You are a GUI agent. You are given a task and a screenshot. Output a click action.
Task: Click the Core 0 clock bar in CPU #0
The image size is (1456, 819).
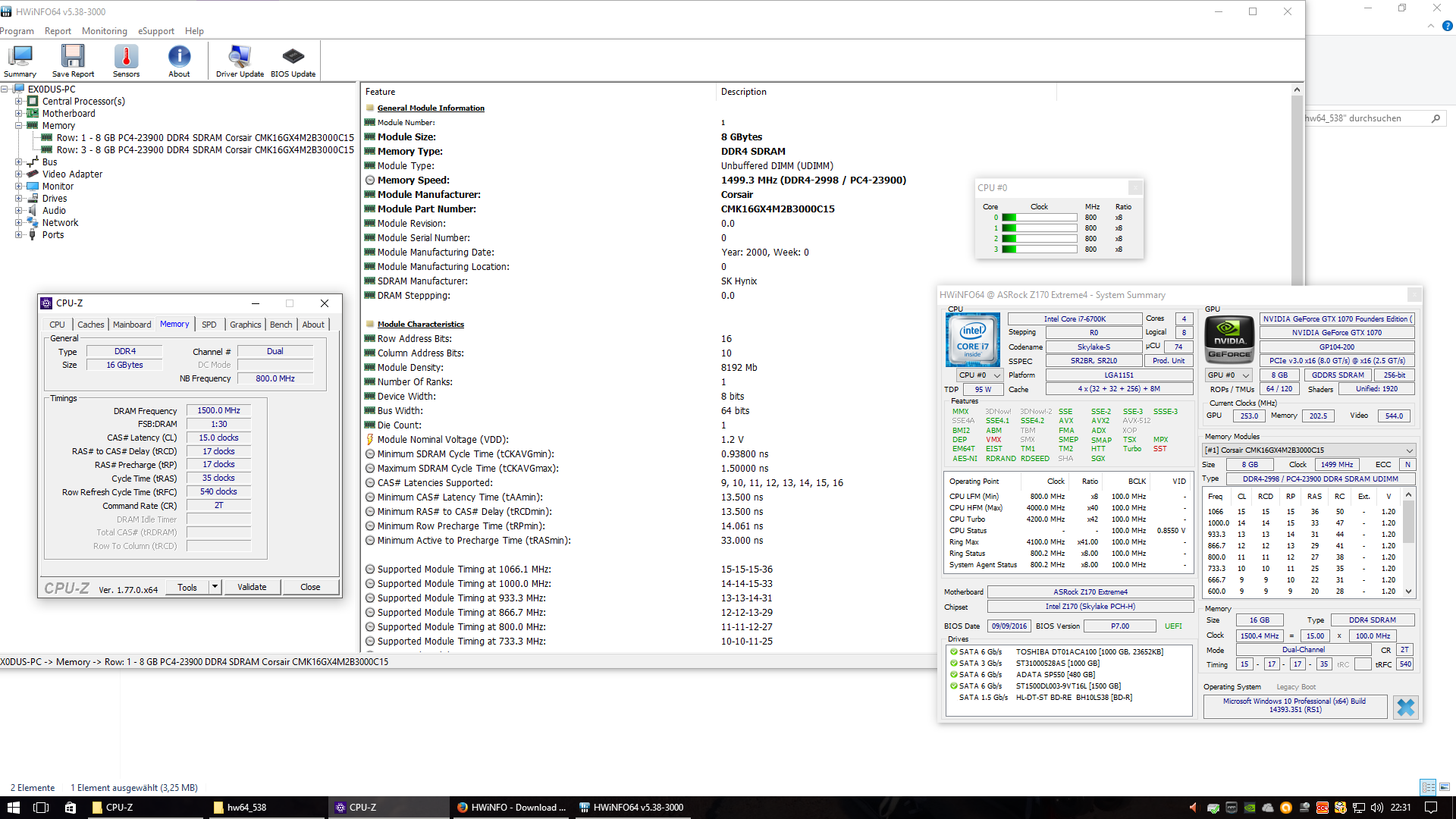coord(1040,218)
